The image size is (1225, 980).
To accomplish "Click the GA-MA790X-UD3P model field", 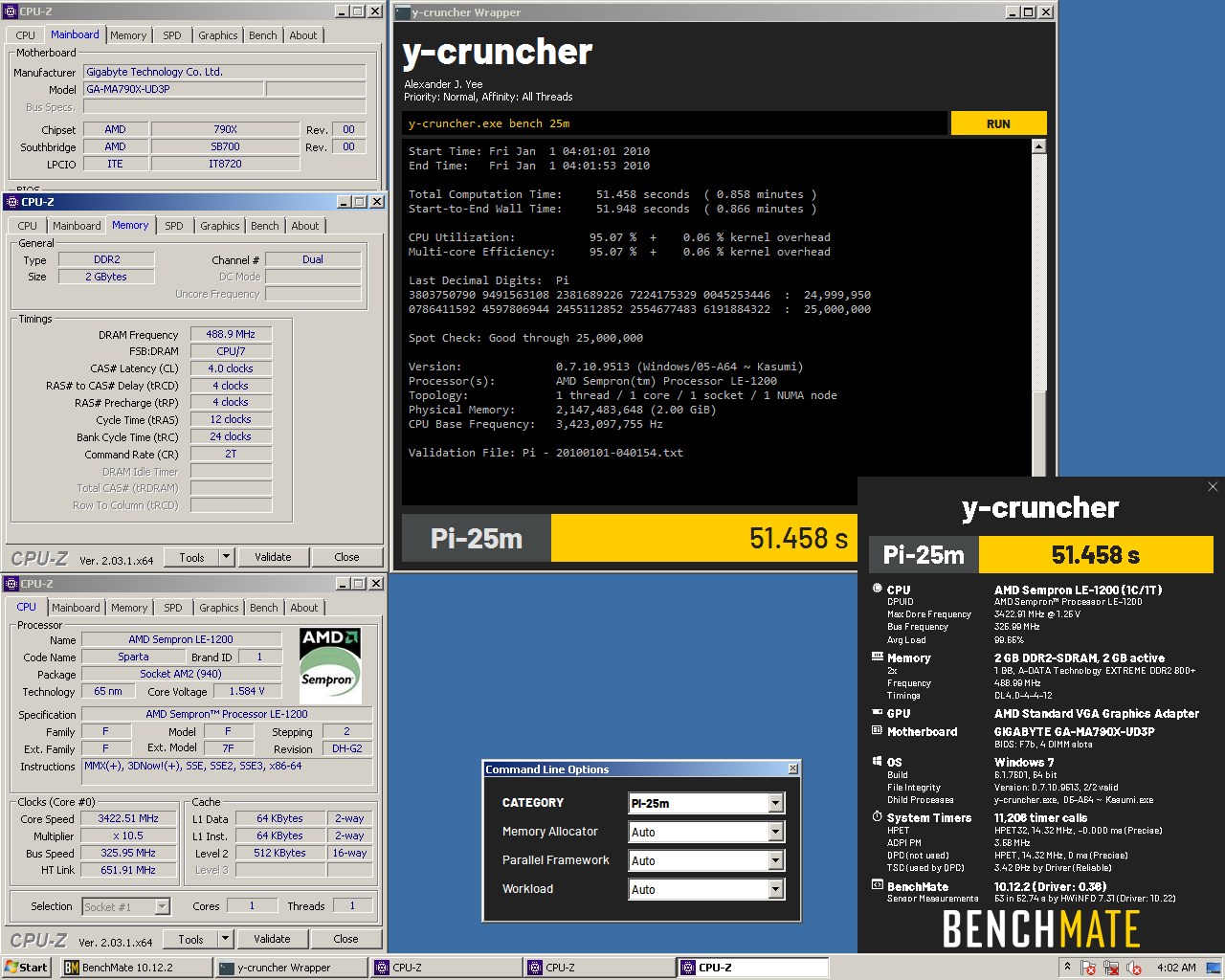I will [x=172, y=89].
